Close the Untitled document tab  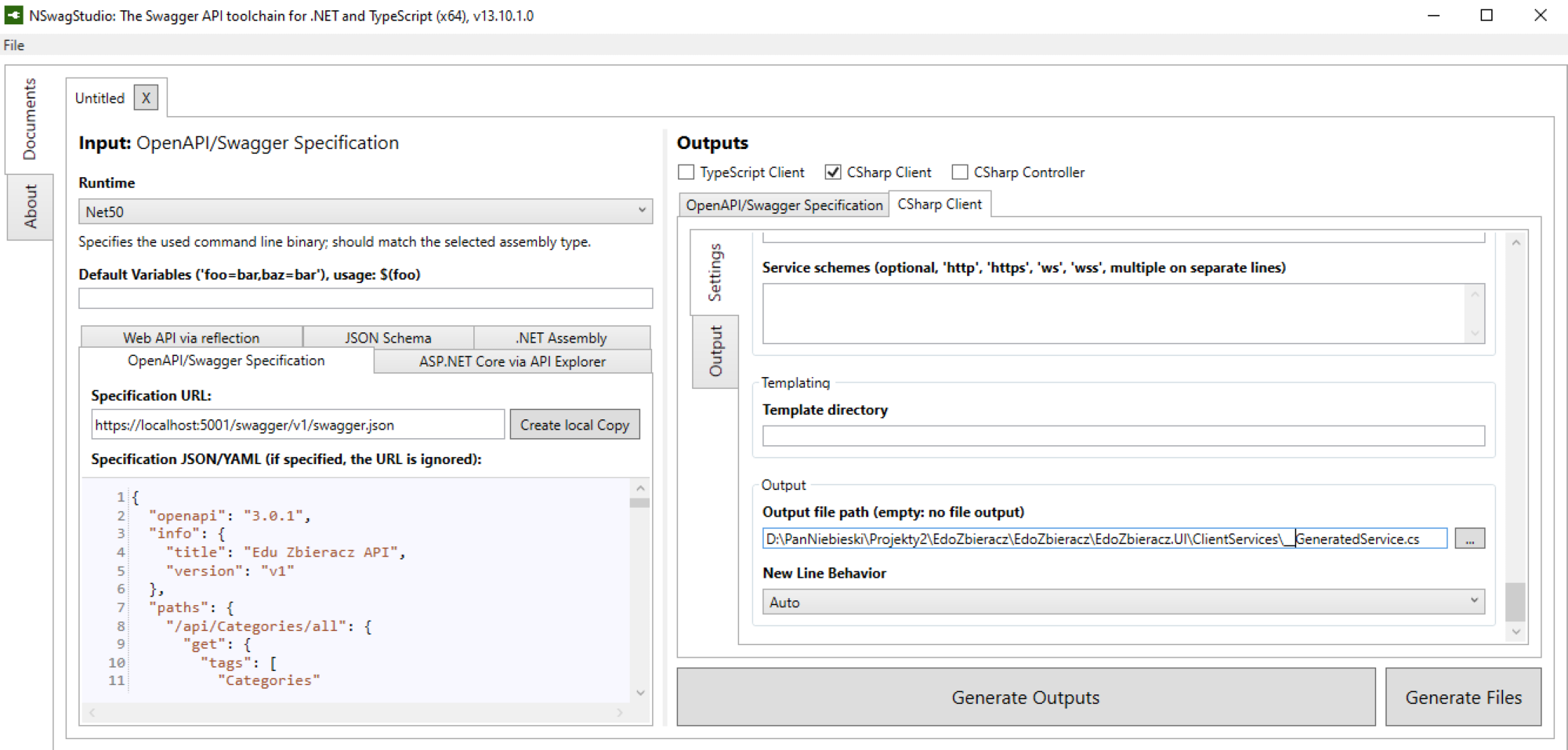coord(146,98)
